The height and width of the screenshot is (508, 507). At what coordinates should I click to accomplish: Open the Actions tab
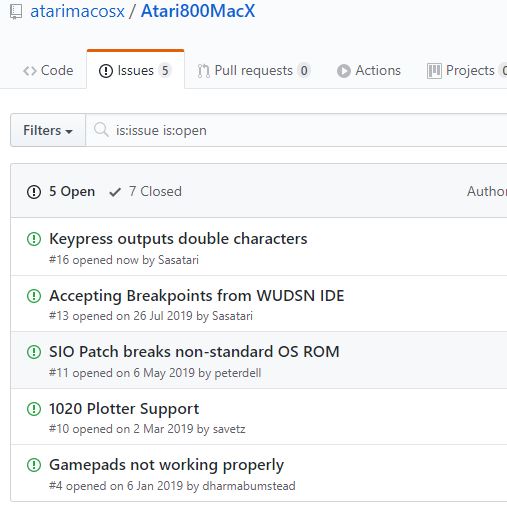pyautogui.click(x=369, y=71)
